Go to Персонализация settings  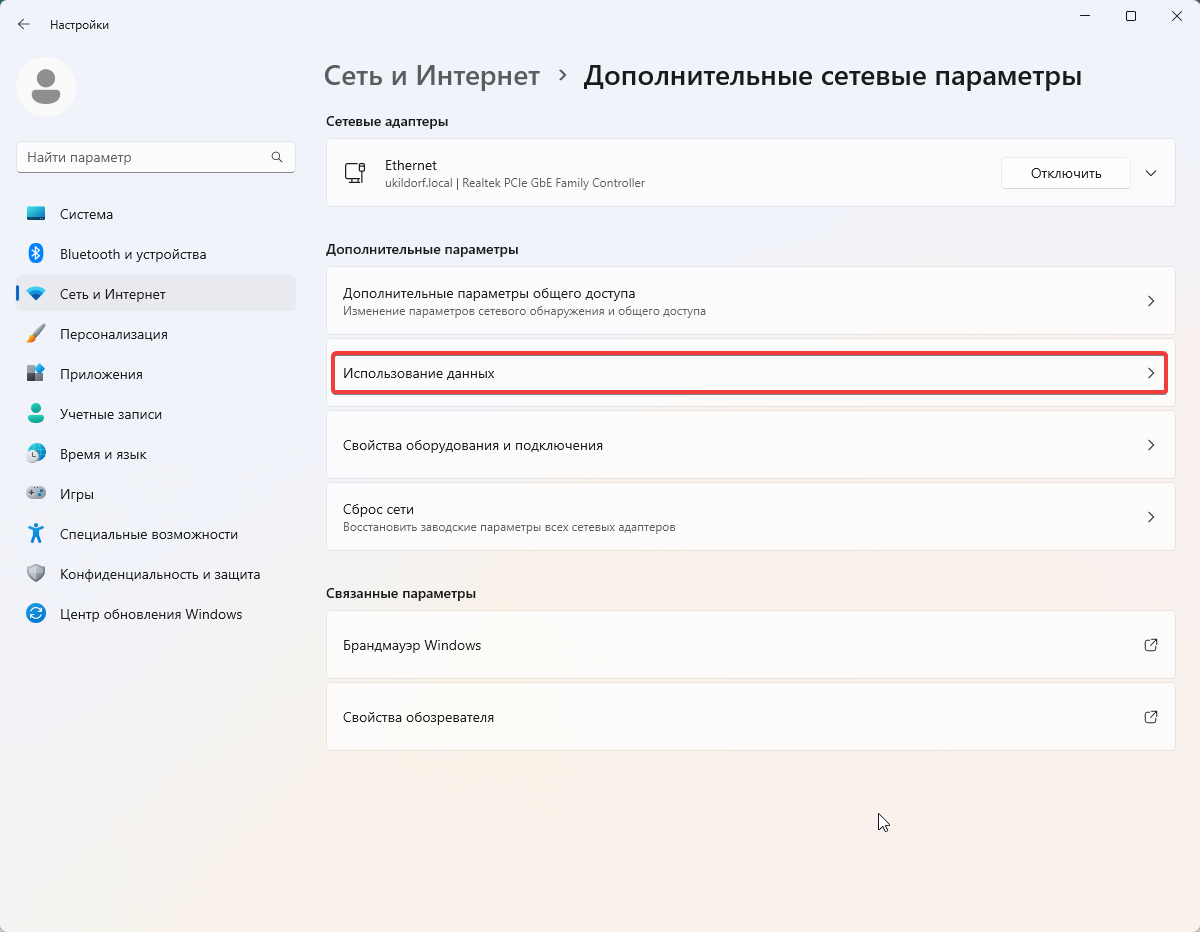coord(156,334)
